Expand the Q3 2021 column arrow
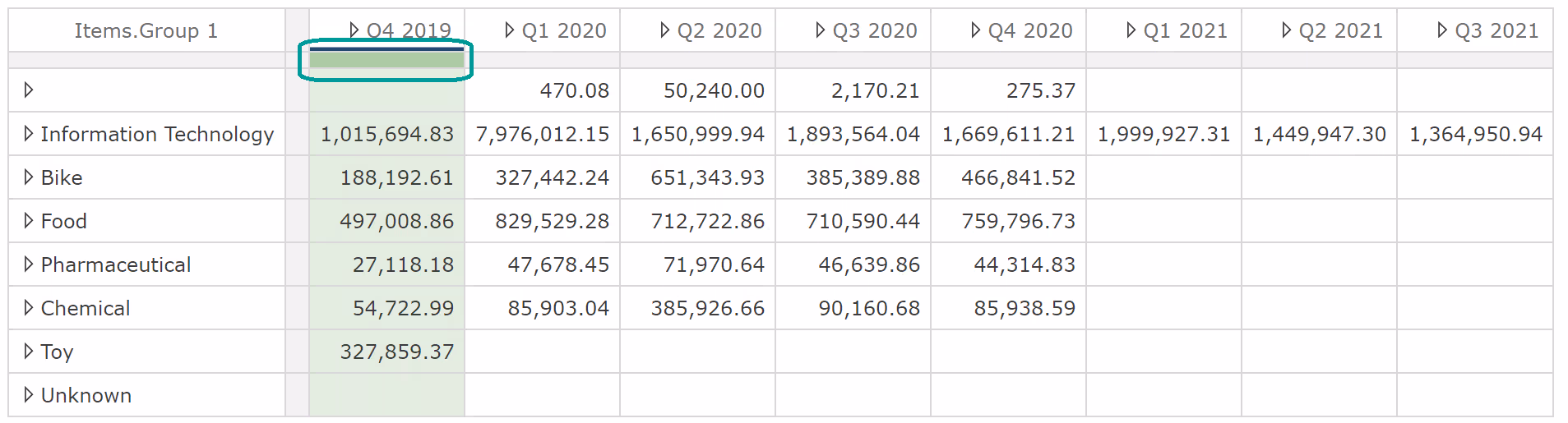Viewport: 1568px width, 423px height. [1442, 30]
